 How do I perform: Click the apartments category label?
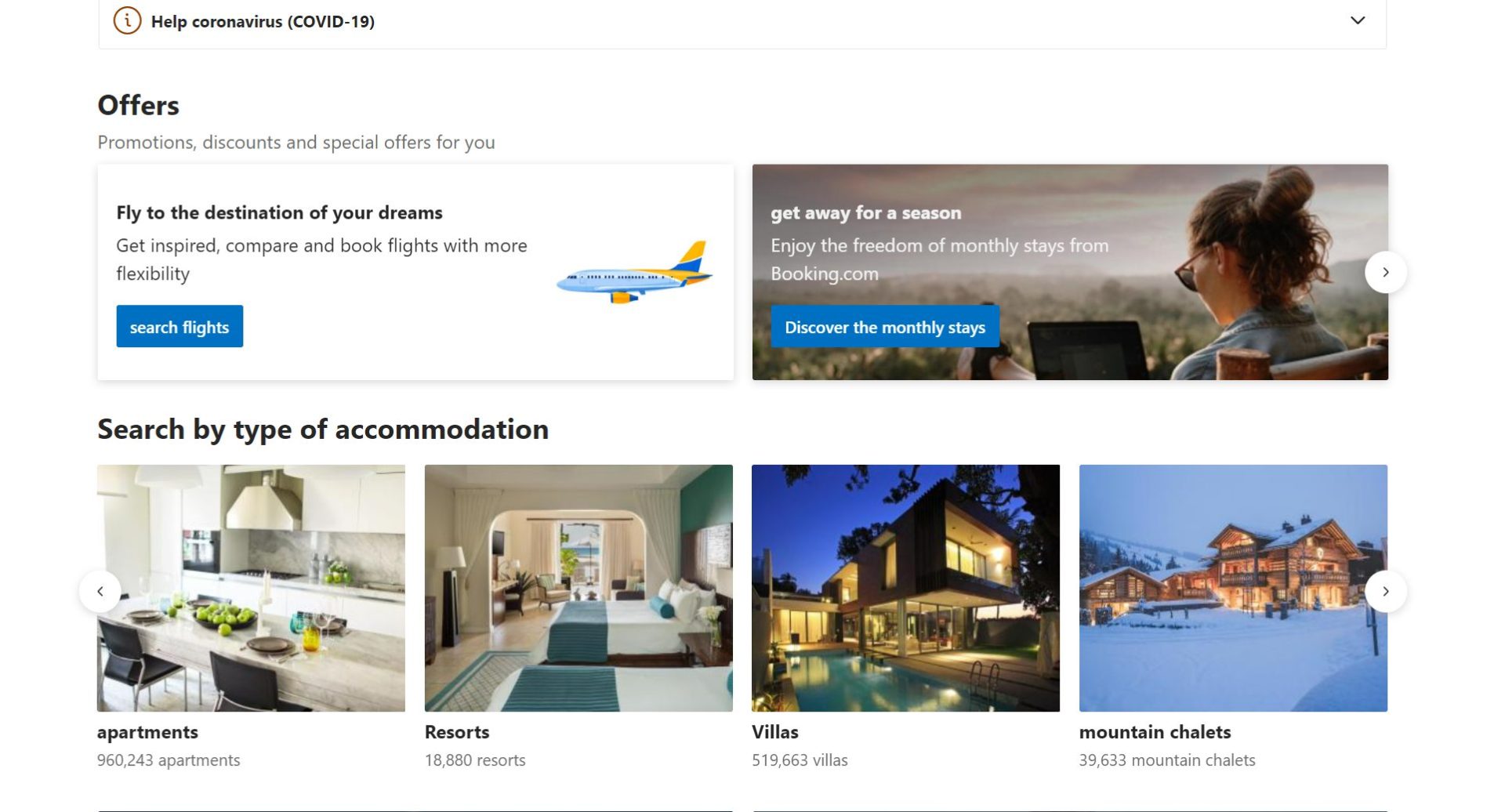[x=147, y=732]
